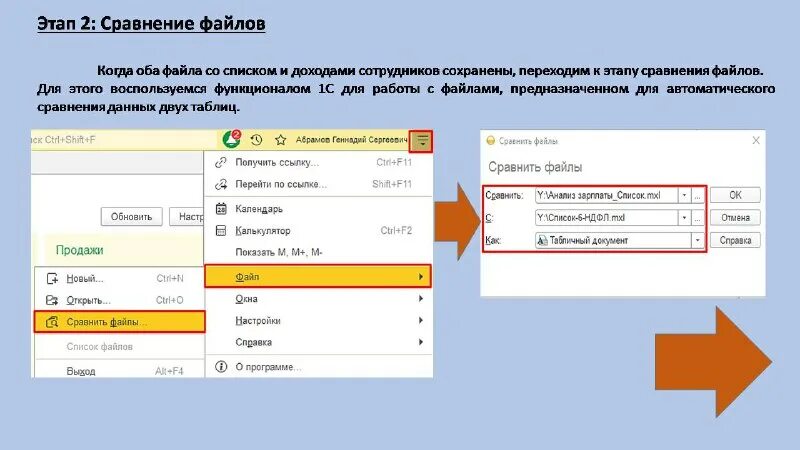
Task: Select О программе menu entry
Action: click(x=318, y=366)
